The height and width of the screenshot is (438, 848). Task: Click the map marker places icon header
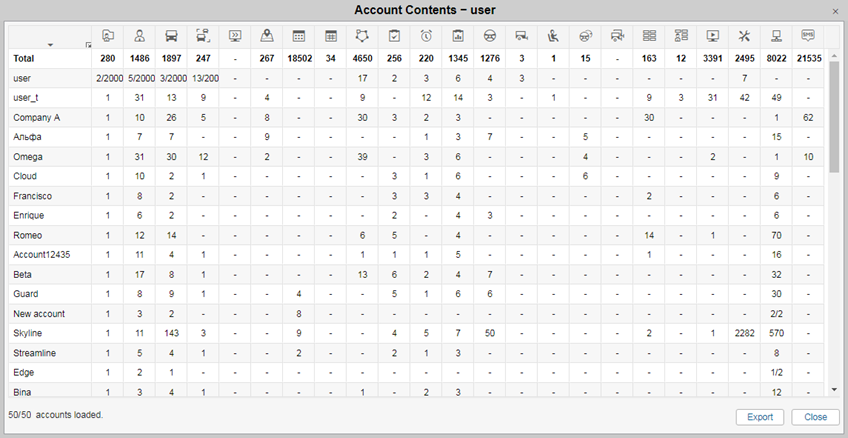[x=267, y=36]
